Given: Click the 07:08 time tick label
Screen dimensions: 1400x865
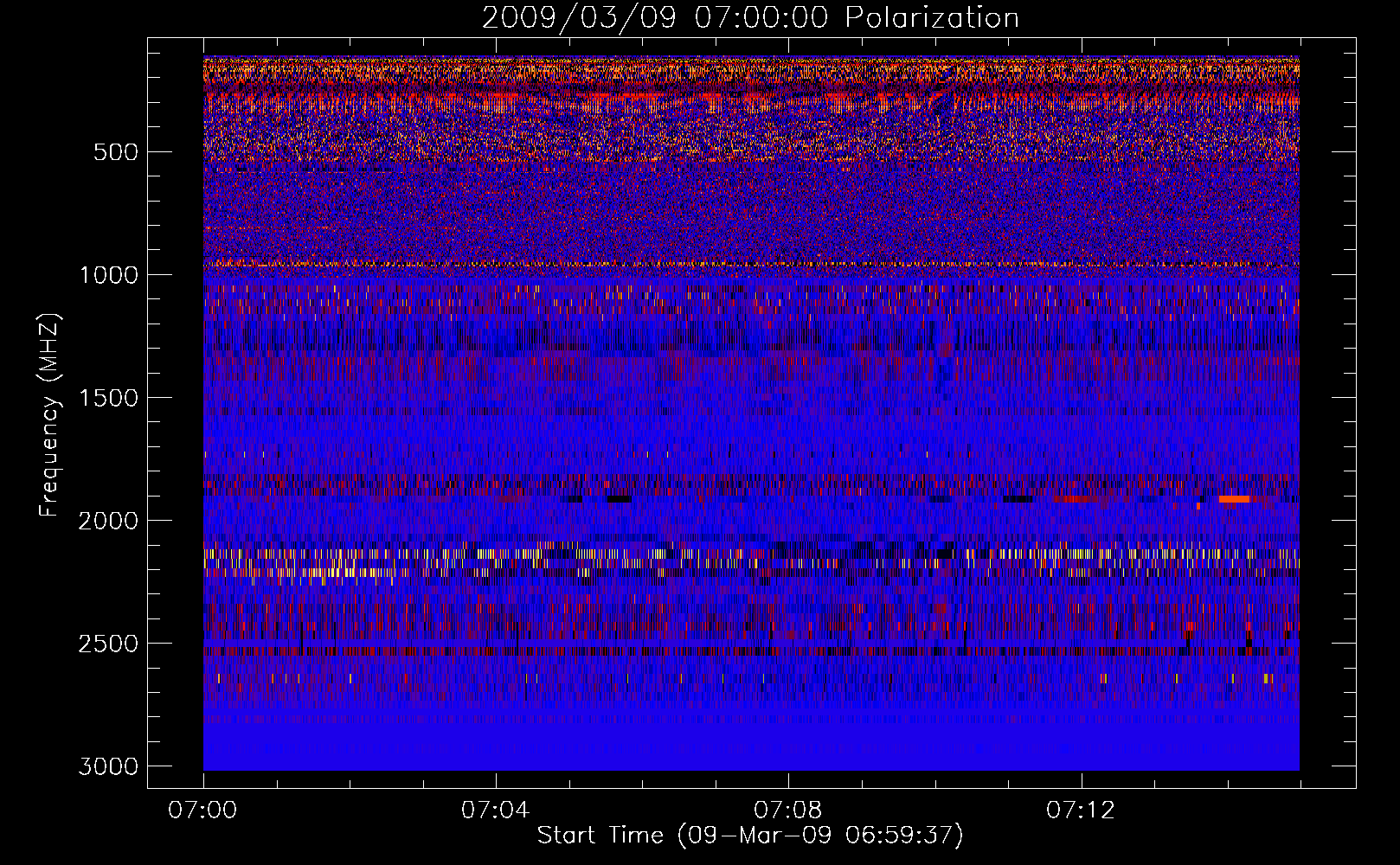Looking at the screenshot, I should (x=787, y=811).
